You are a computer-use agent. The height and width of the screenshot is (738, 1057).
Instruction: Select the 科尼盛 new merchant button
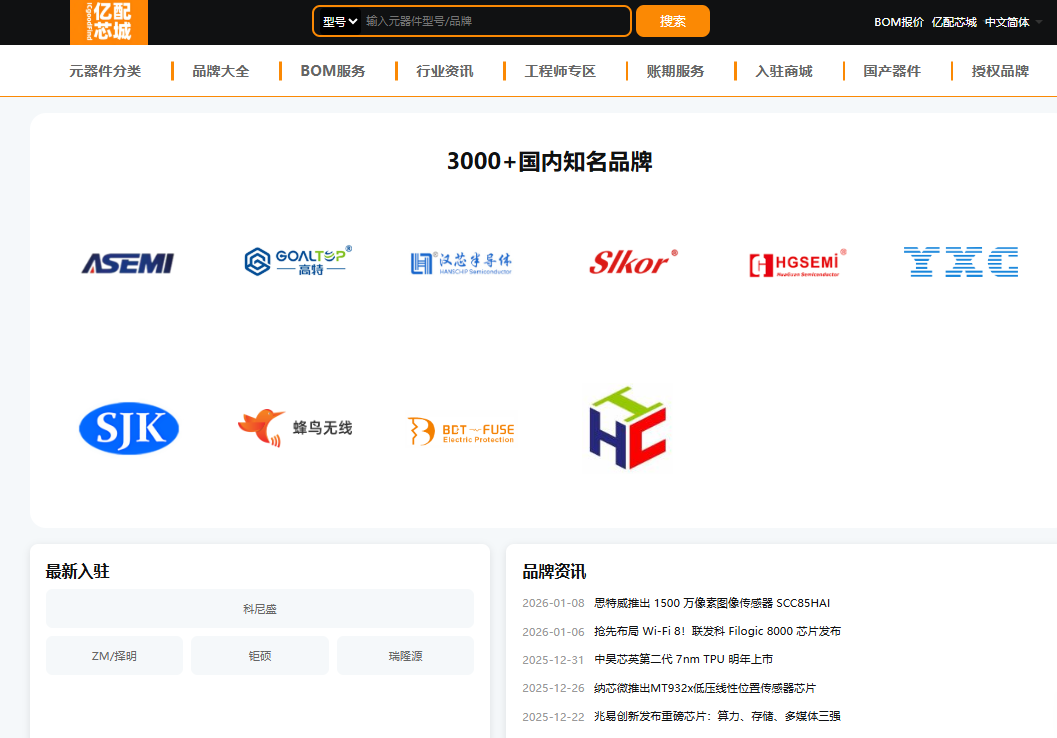pyautogui.click(x=260, y=609)
